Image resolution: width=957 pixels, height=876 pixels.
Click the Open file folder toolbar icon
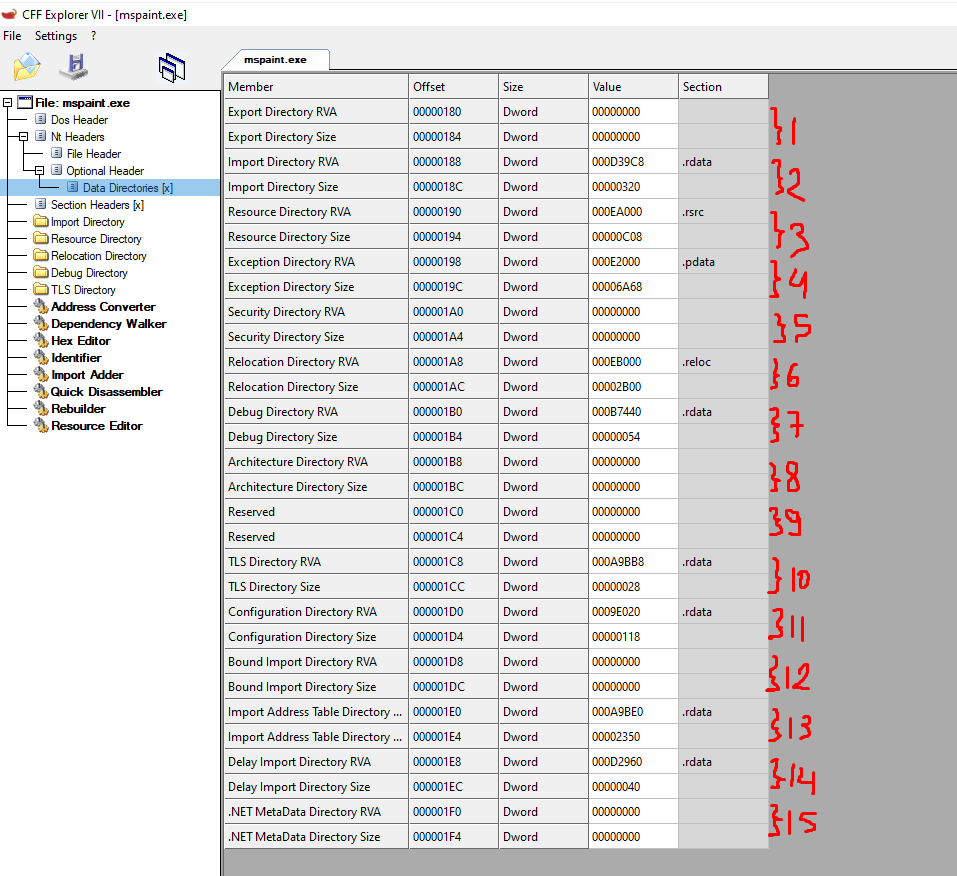pos(27,67)
